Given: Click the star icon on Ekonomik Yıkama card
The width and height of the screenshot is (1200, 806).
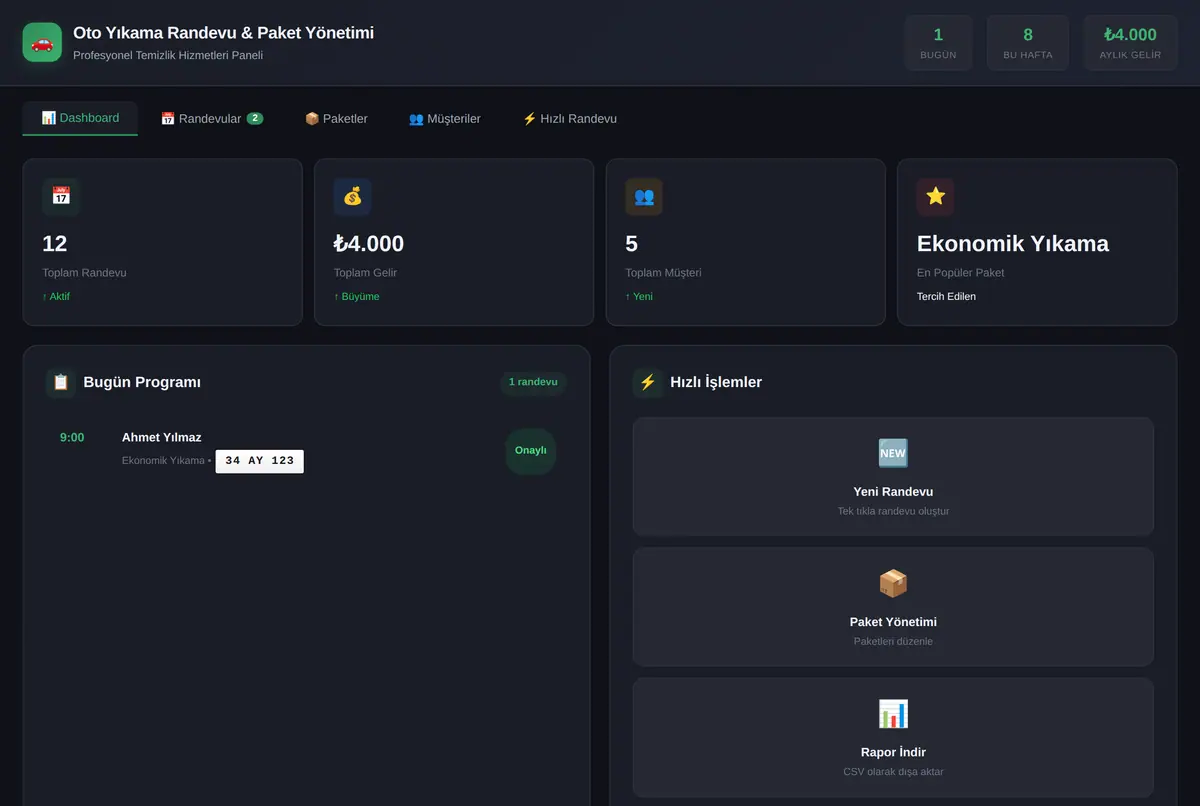Looking at the screenshot, I should (936, 197).
